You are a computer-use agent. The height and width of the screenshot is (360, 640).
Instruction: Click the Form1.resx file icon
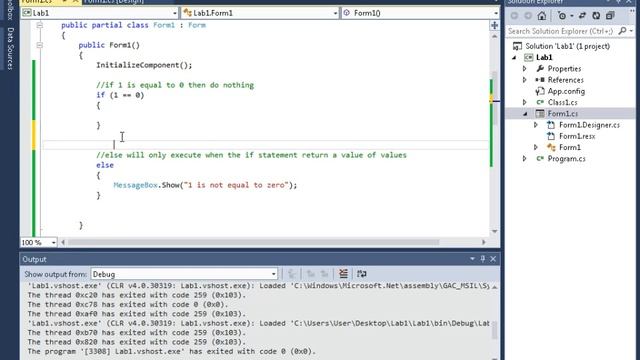(551, 136)
